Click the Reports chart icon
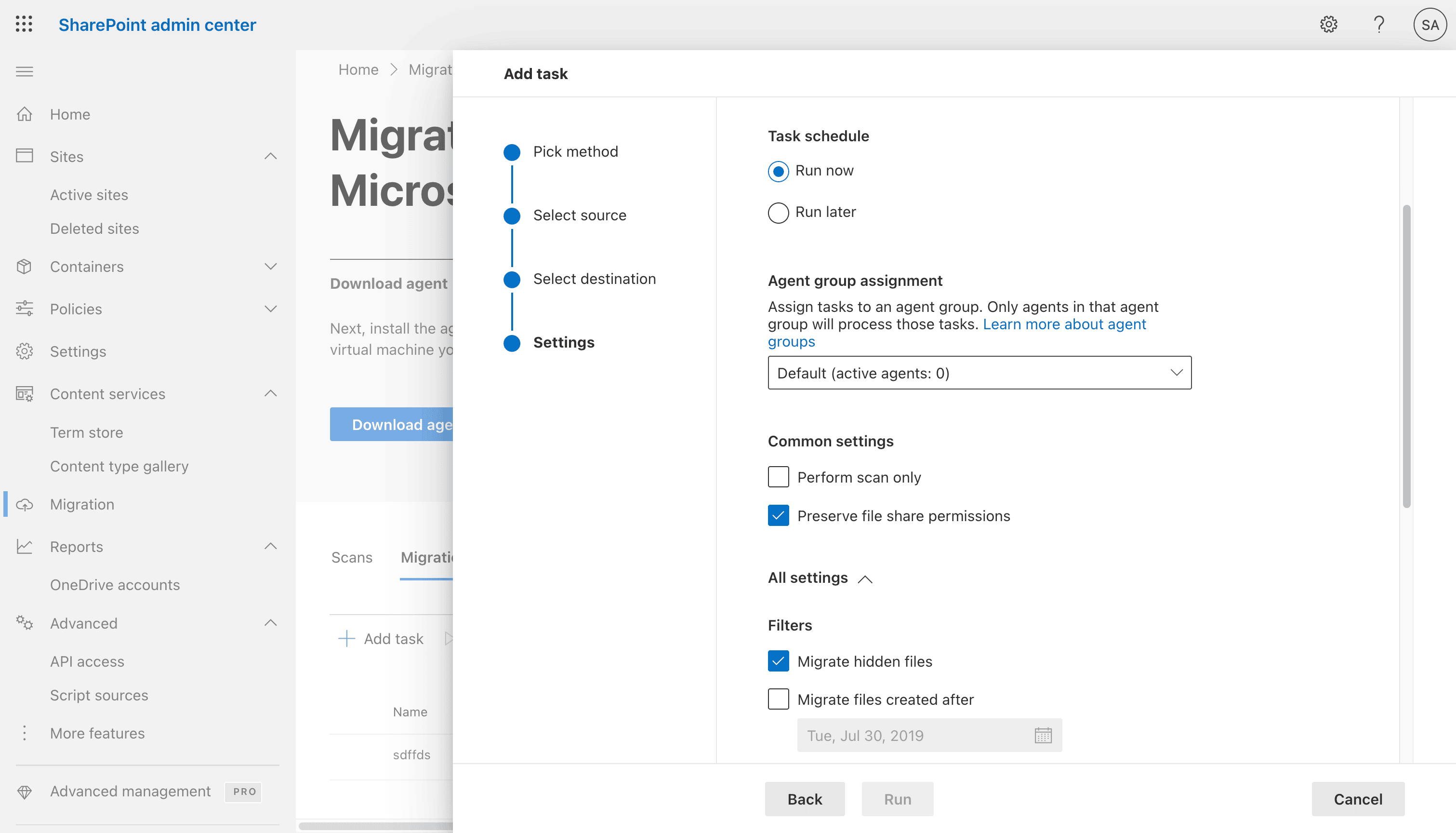Image resolution: width=1456 pixels, height=833 pixels. coord(24,546)
